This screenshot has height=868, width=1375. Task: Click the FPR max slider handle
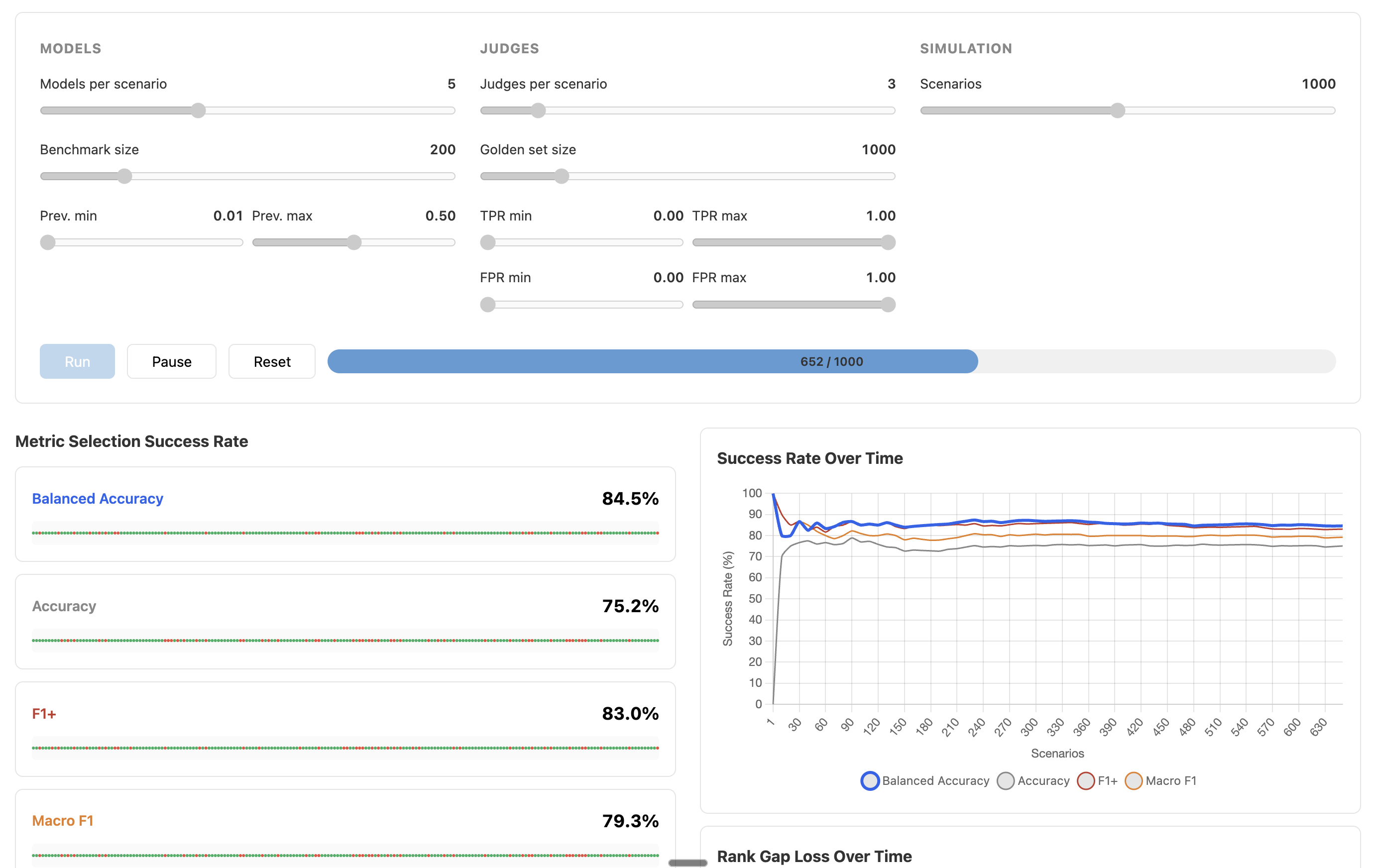point(888,305)
